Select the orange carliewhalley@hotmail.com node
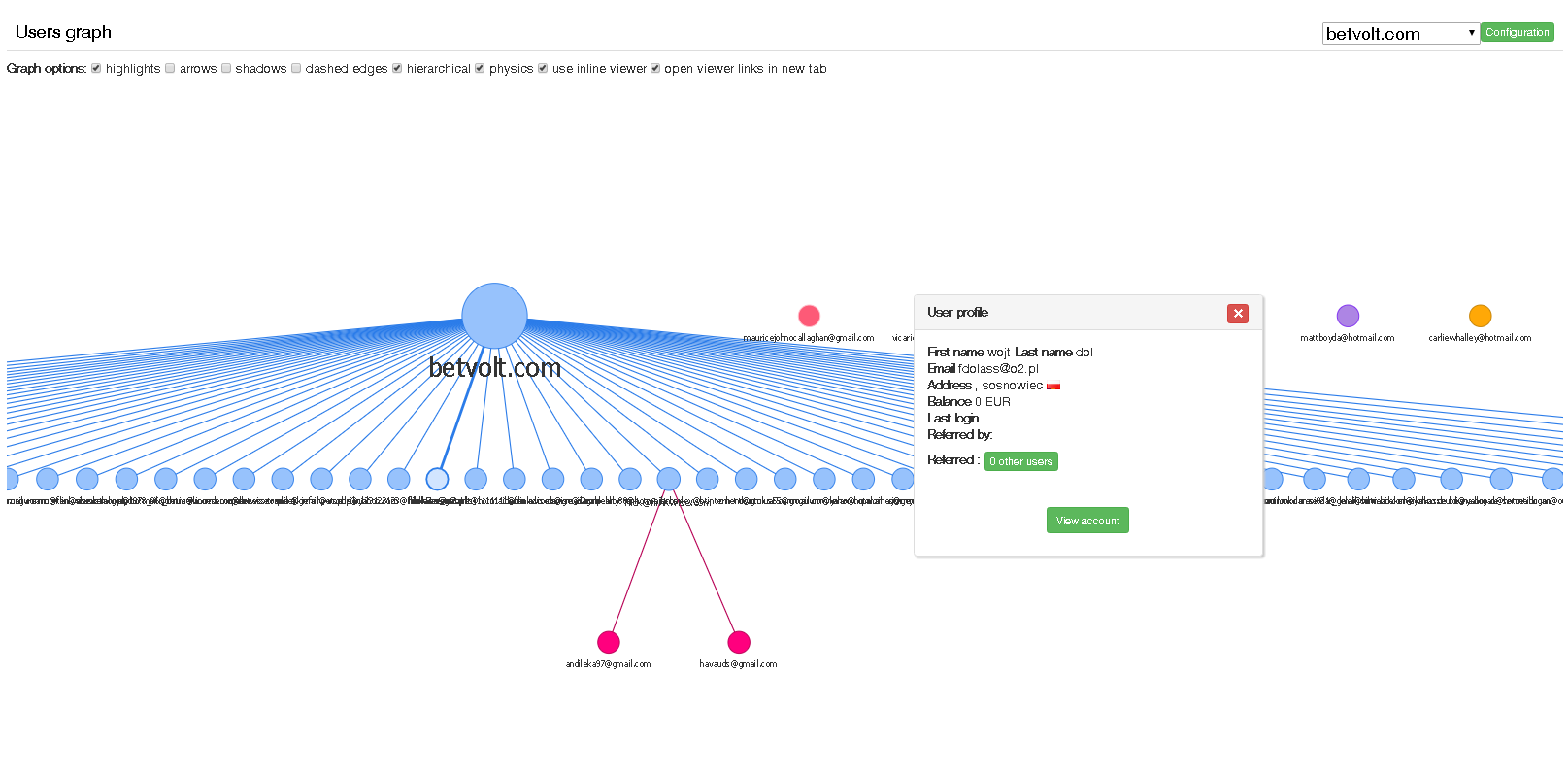Screen dimensions: 1568x776 tap(1480, 316)
